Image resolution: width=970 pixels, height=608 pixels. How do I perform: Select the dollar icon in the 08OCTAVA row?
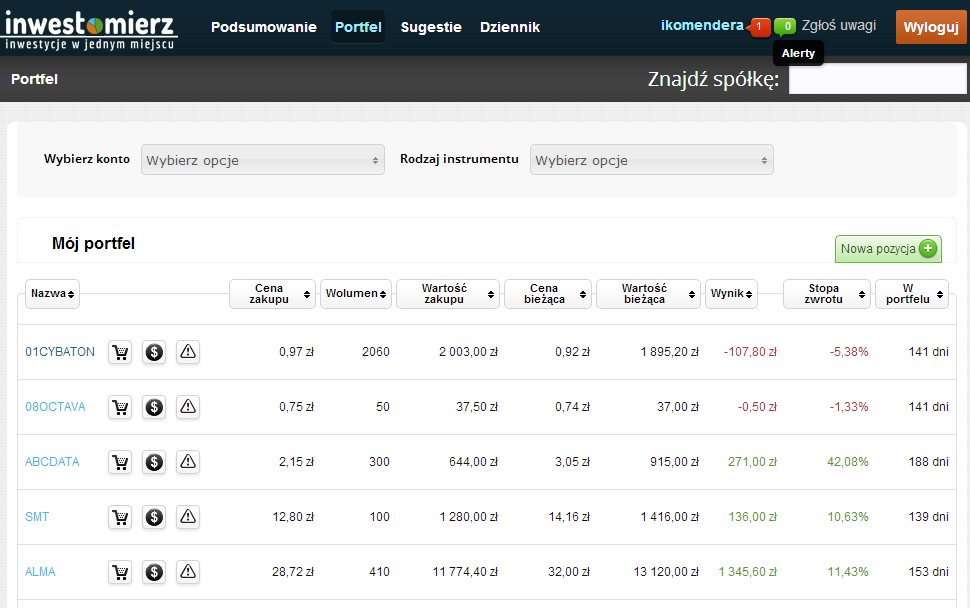coord(154,407)
